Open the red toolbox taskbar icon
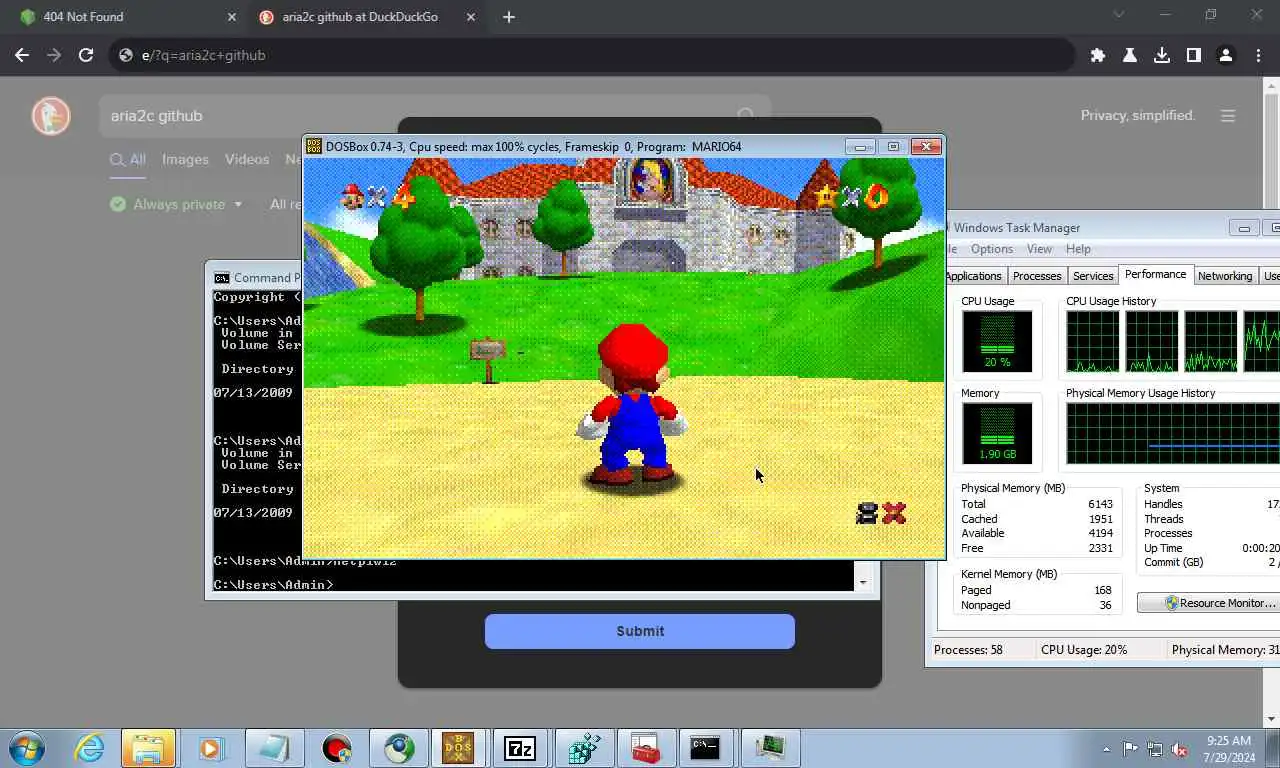The height and width of the screenshot is (768, 1280). pyautogui.click(x=645, y=748)
